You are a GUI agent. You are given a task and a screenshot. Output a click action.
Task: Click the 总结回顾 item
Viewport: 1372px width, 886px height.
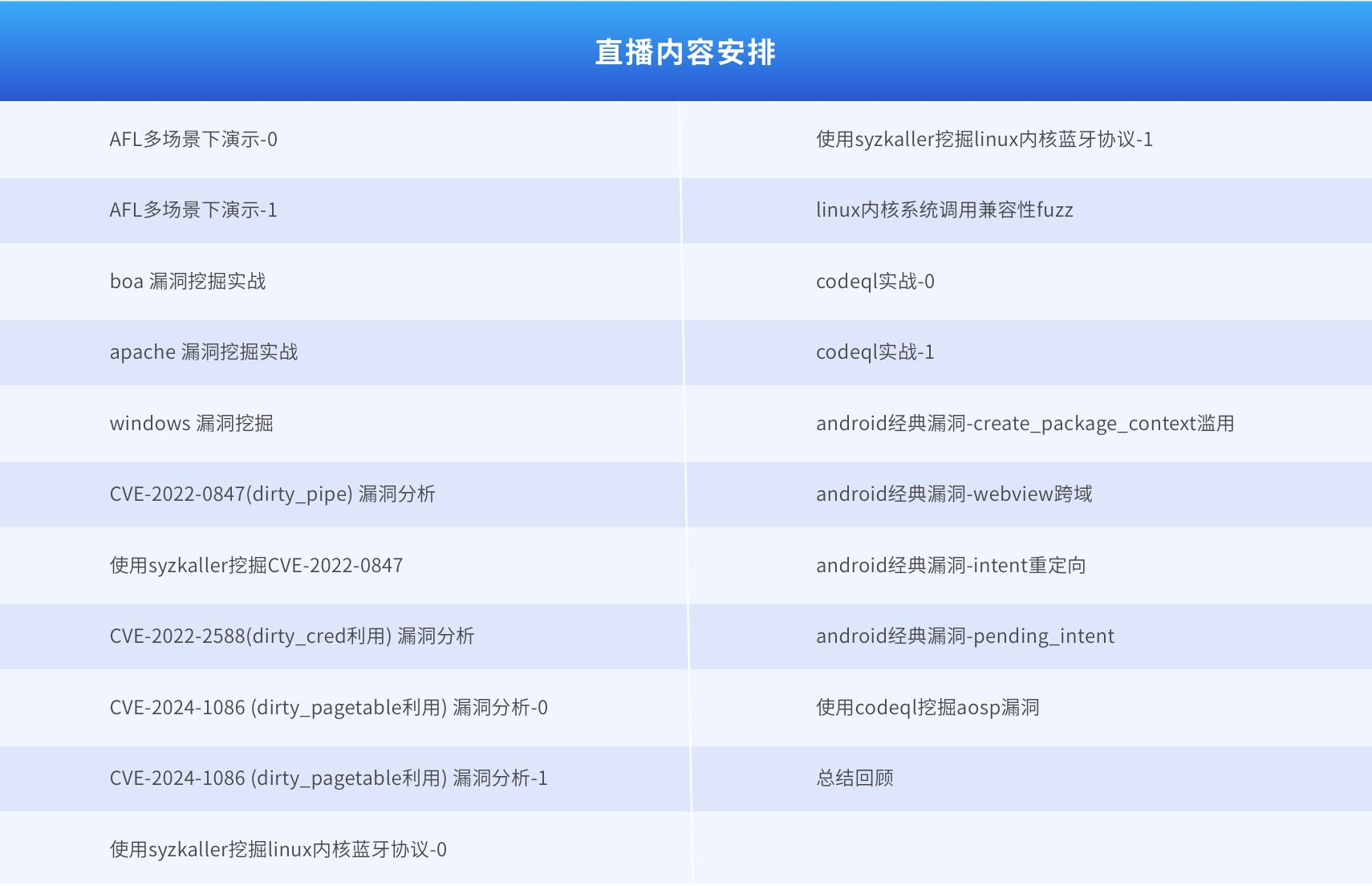[x=854, y=778]
